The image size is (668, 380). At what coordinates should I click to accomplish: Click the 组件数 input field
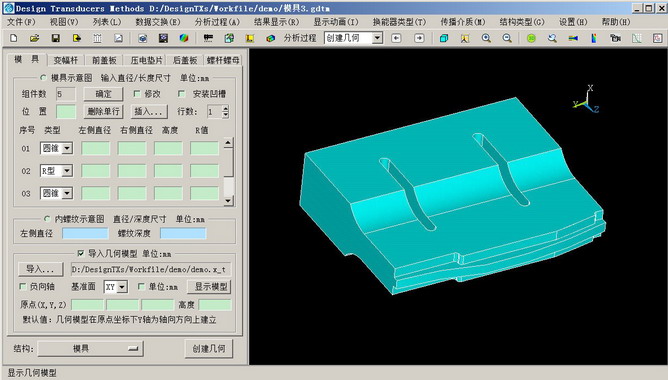[66, 94]
